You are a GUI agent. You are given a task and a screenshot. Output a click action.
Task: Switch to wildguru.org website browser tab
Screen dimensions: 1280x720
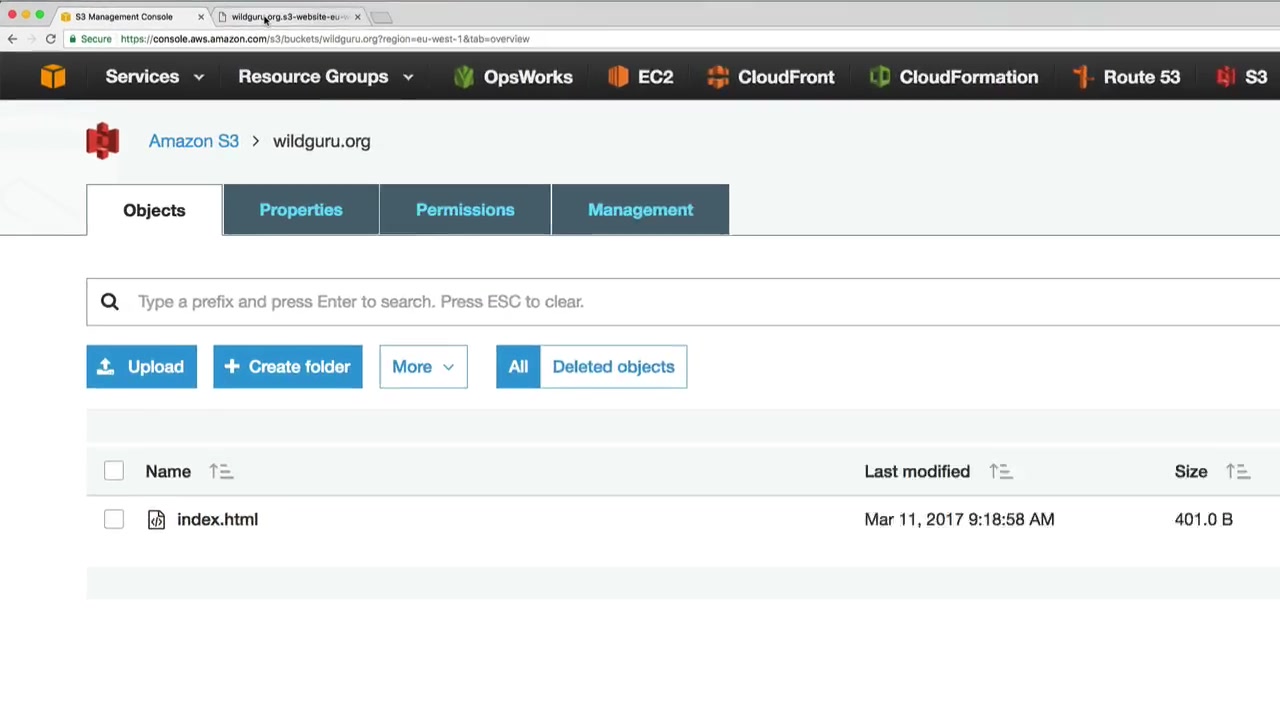click(x=288, y=17)
